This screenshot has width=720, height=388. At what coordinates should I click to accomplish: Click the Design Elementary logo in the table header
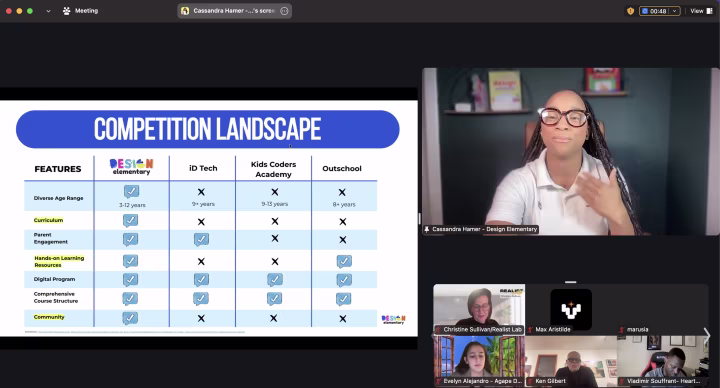131,167
